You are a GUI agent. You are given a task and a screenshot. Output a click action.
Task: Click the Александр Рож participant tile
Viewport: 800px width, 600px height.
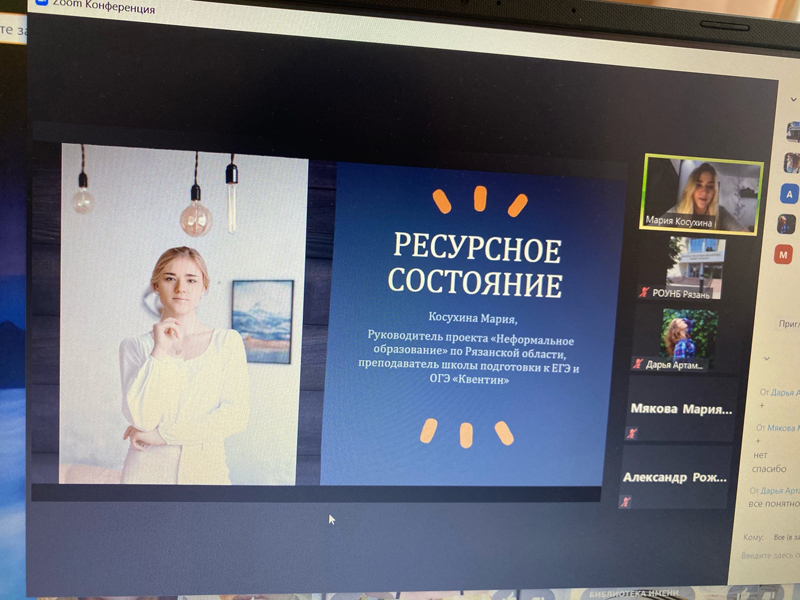pyautogui.click(x=674, y=477)
